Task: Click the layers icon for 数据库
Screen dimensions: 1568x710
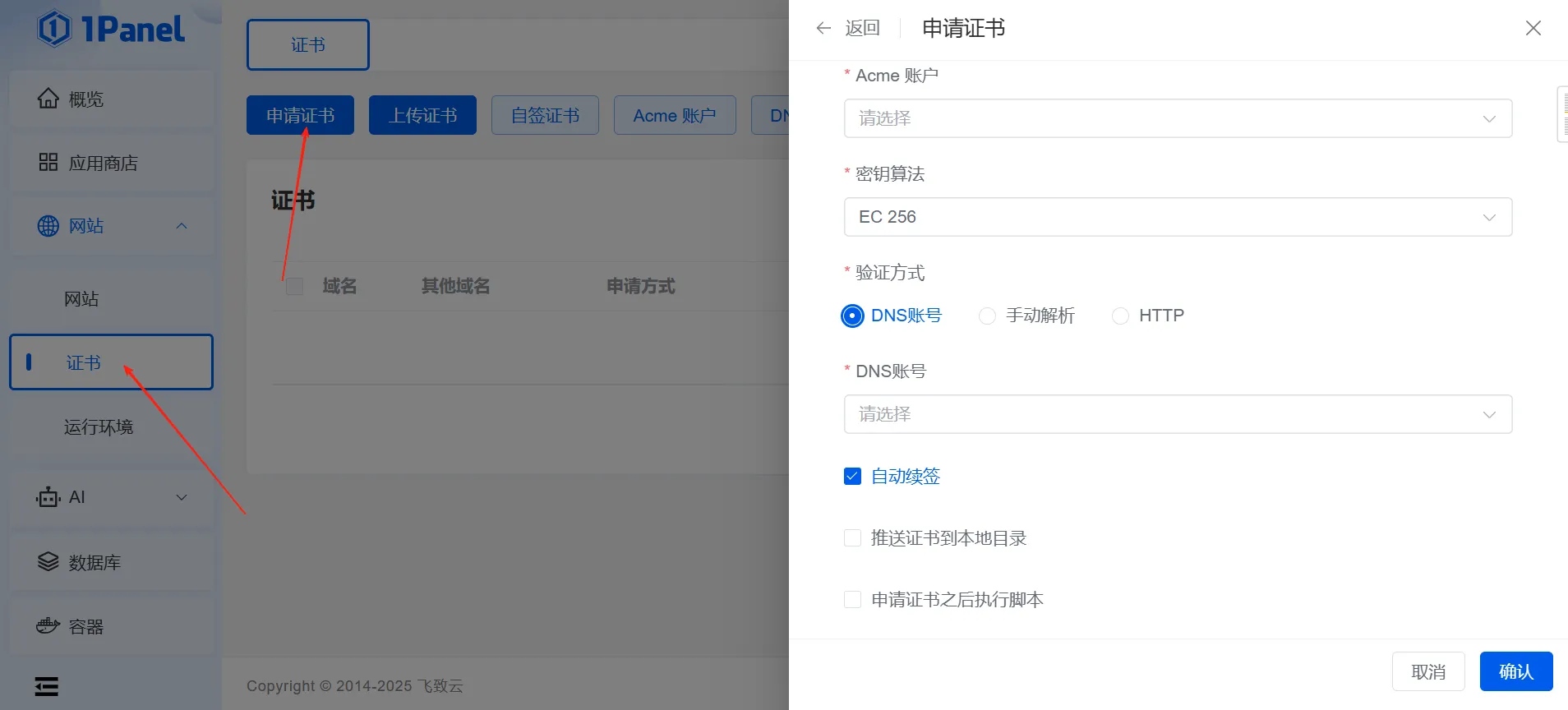Action: coord(48,562)
